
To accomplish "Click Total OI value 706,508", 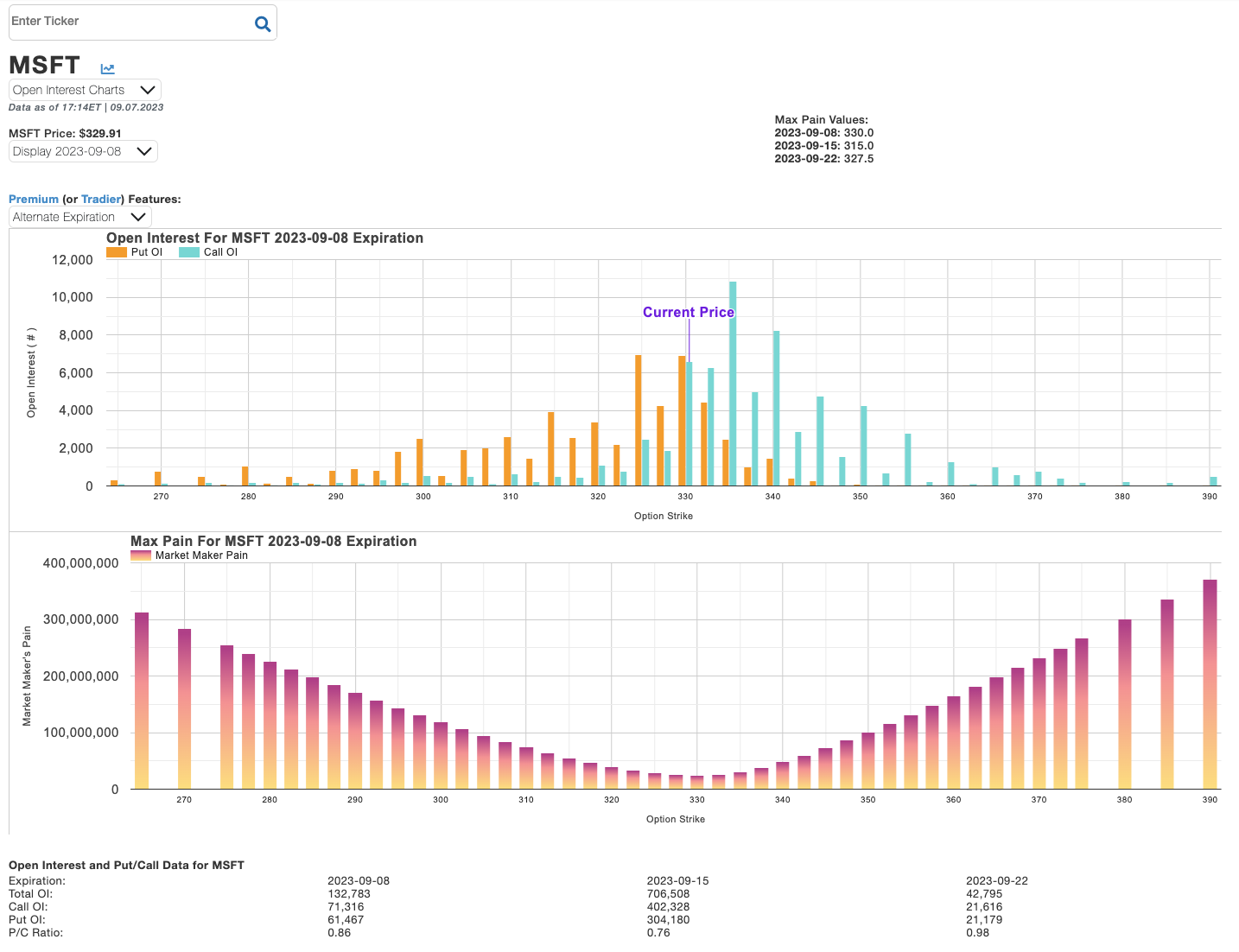I will pyautogui.click(x=668, y=894).
